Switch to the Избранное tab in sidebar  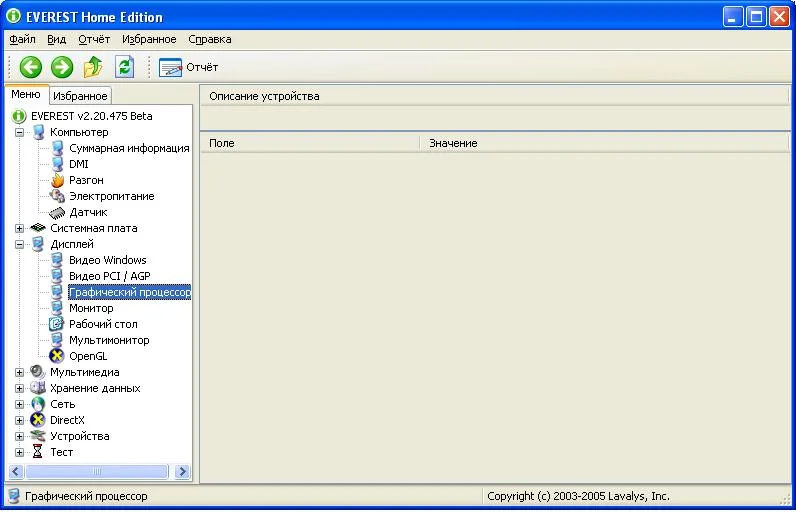coord(80,96)
